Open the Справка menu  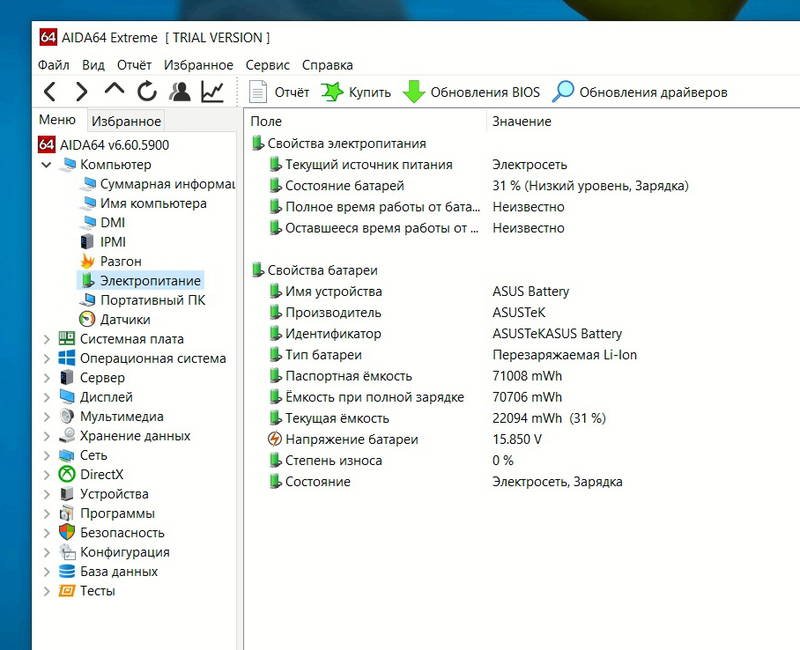pos(328,65)
